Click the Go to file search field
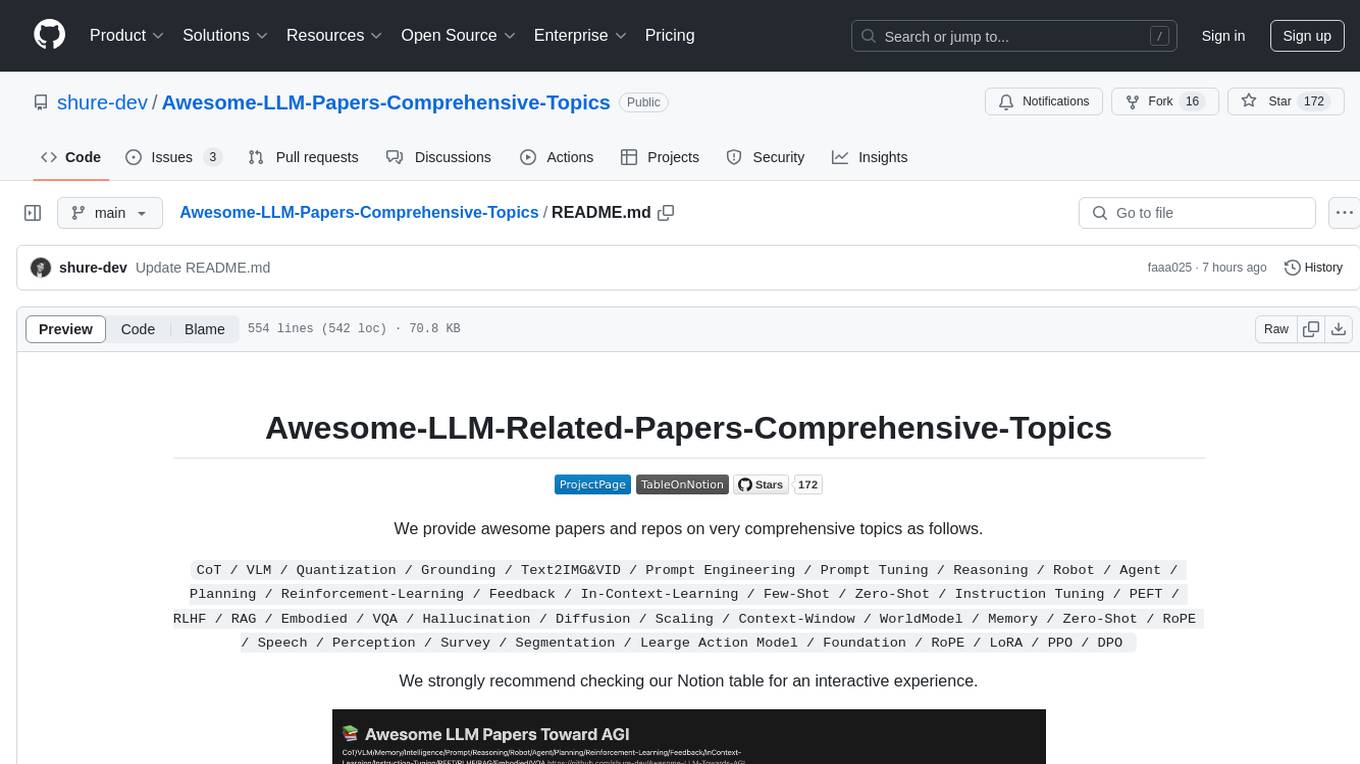The width and height of the screenshot is (1360, 764). coord(1197,213)
